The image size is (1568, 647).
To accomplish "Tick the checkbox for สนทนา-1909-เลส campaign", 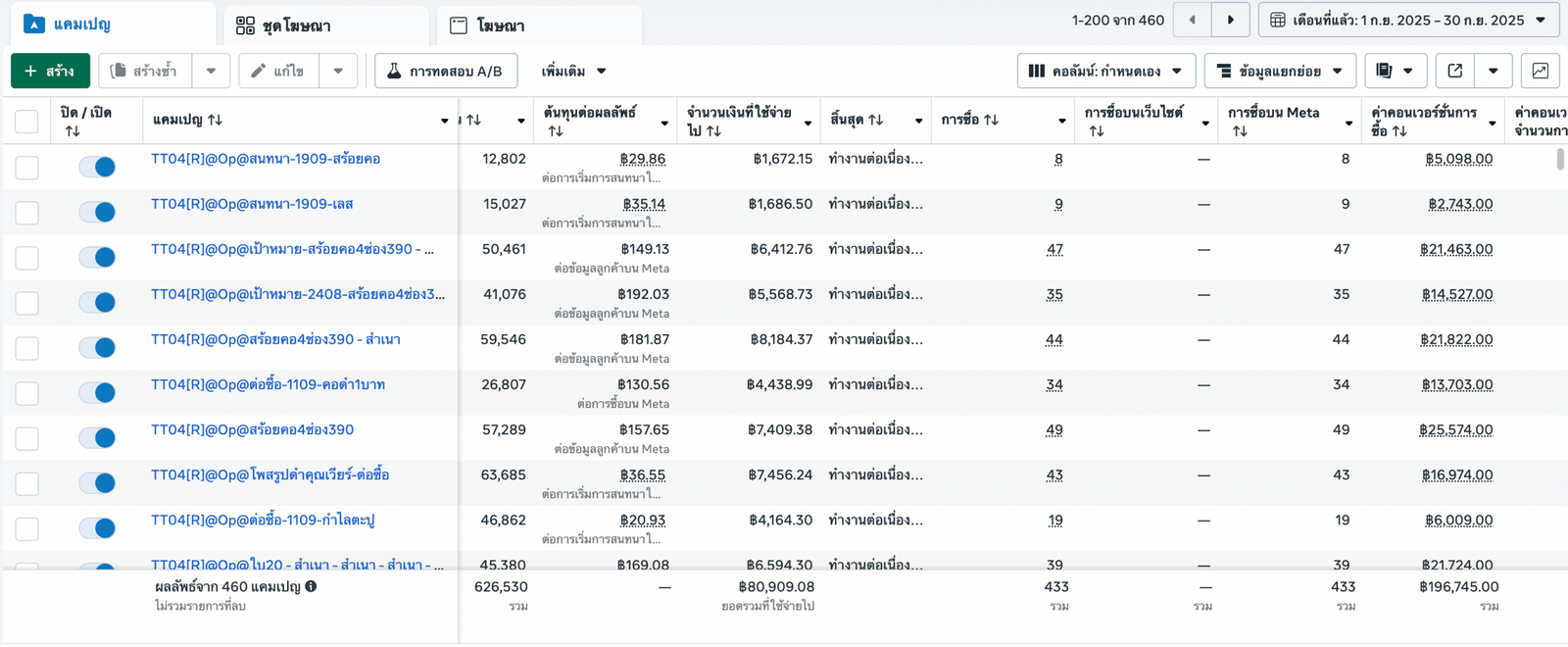I will tap(26, 213).
